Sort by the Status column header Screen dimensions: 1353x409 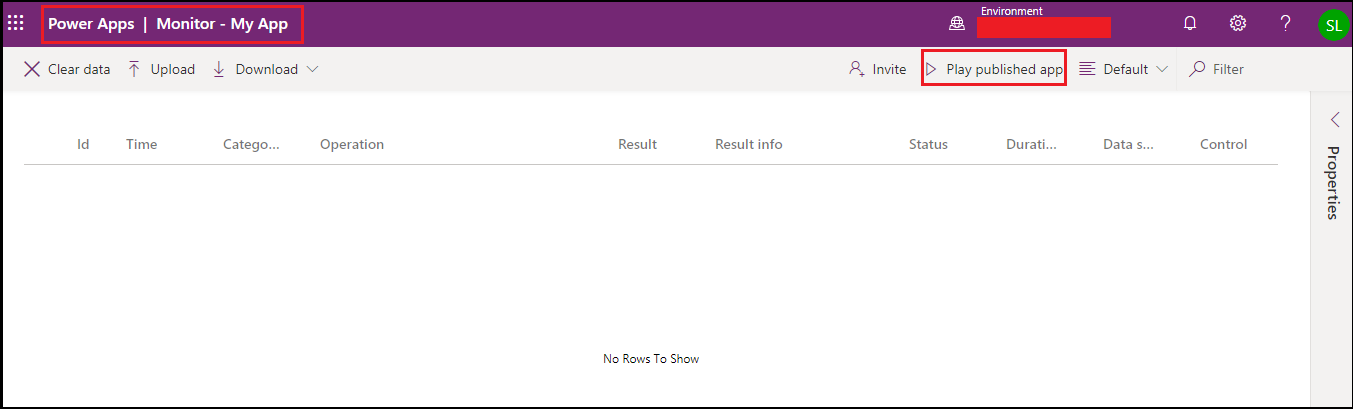pyautogui.click(x=928, y=144)
